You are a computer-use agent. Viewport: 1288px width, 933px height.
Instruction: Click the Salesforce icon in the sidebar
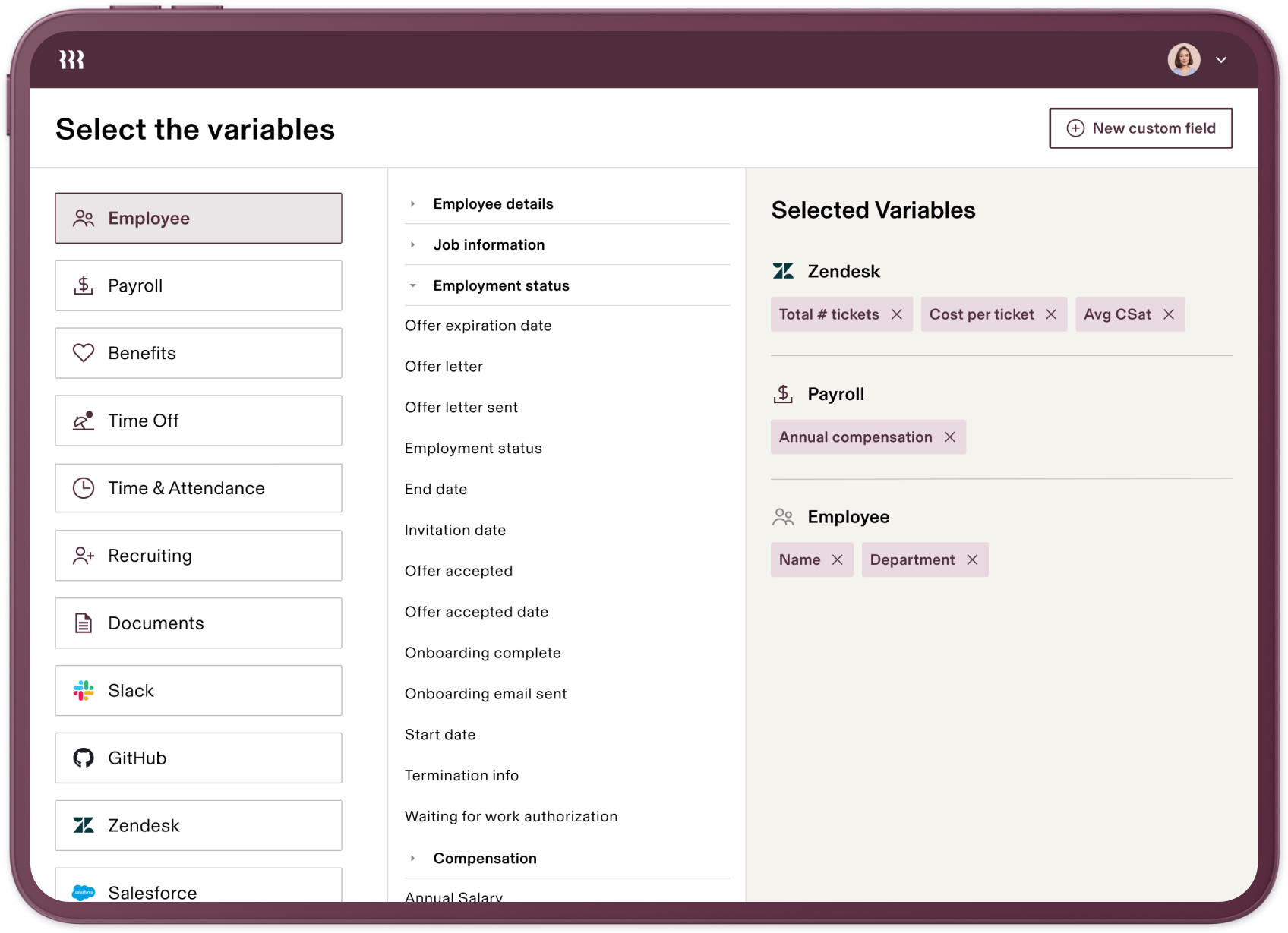point(84,892)
